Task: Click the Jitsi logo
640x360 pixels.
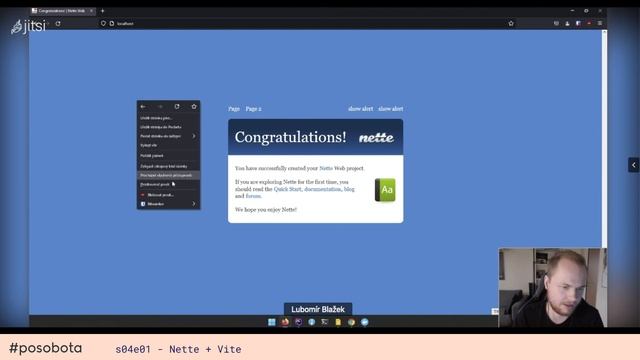Action: coord(29,27)
